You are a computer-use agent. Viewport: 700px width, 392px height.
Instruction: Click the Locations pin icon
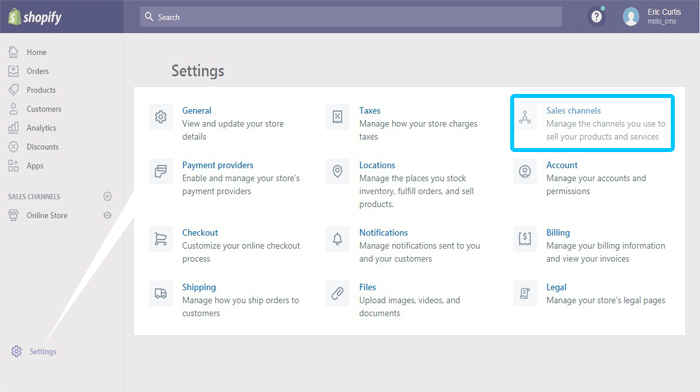(338, 171)
